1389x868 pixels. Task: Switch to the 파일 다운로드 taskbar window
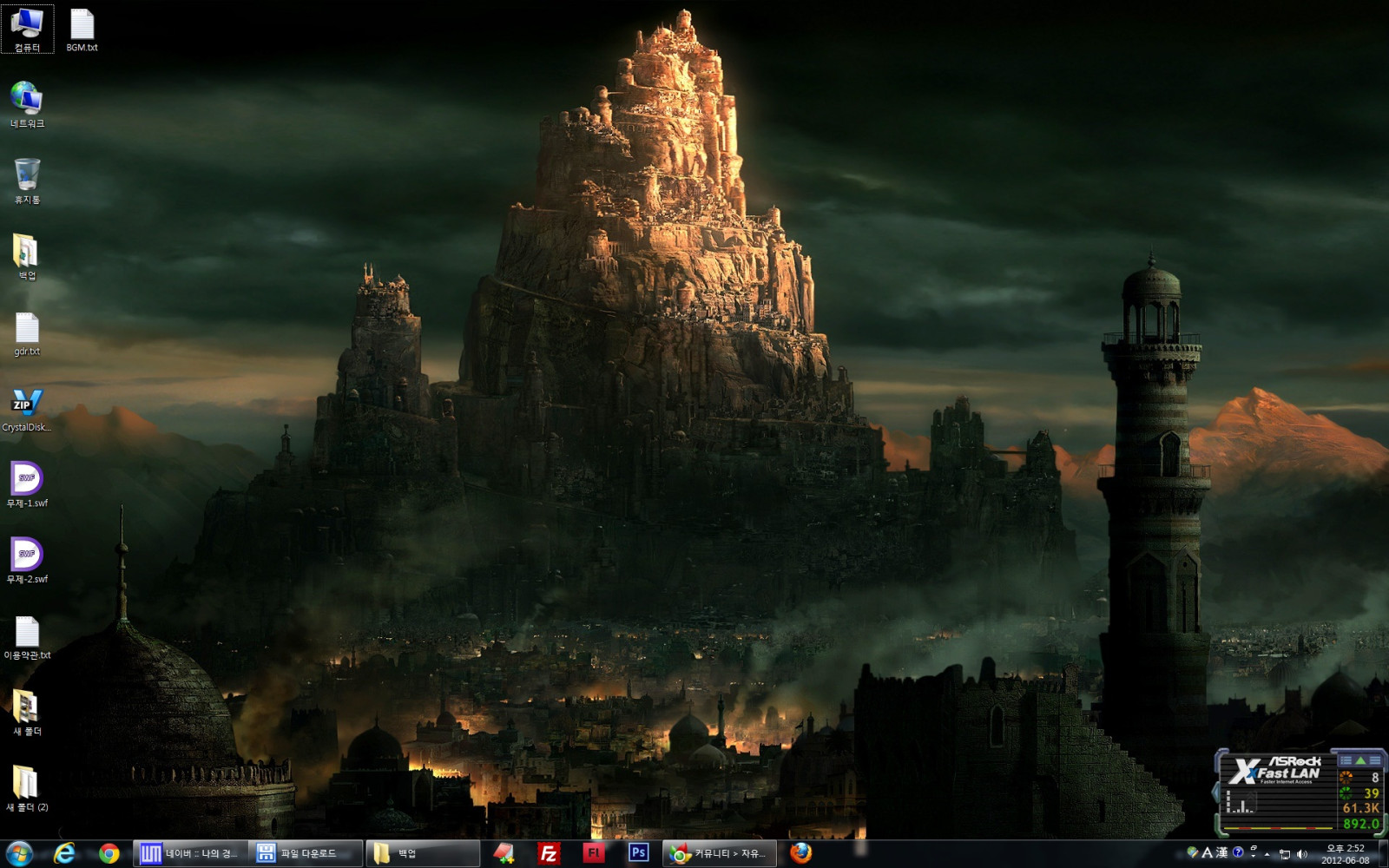306,853
